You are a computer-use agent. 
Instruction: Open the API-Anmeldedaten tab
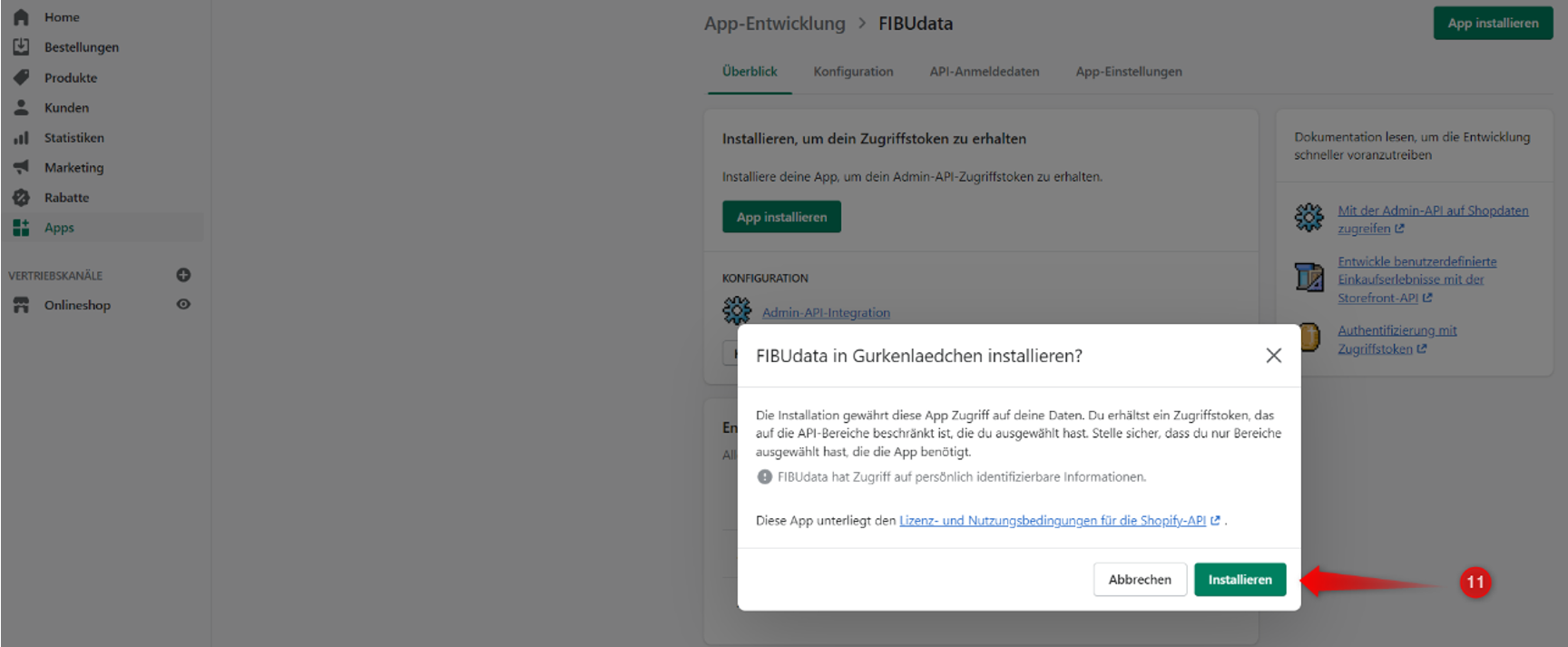pos(984,72)
